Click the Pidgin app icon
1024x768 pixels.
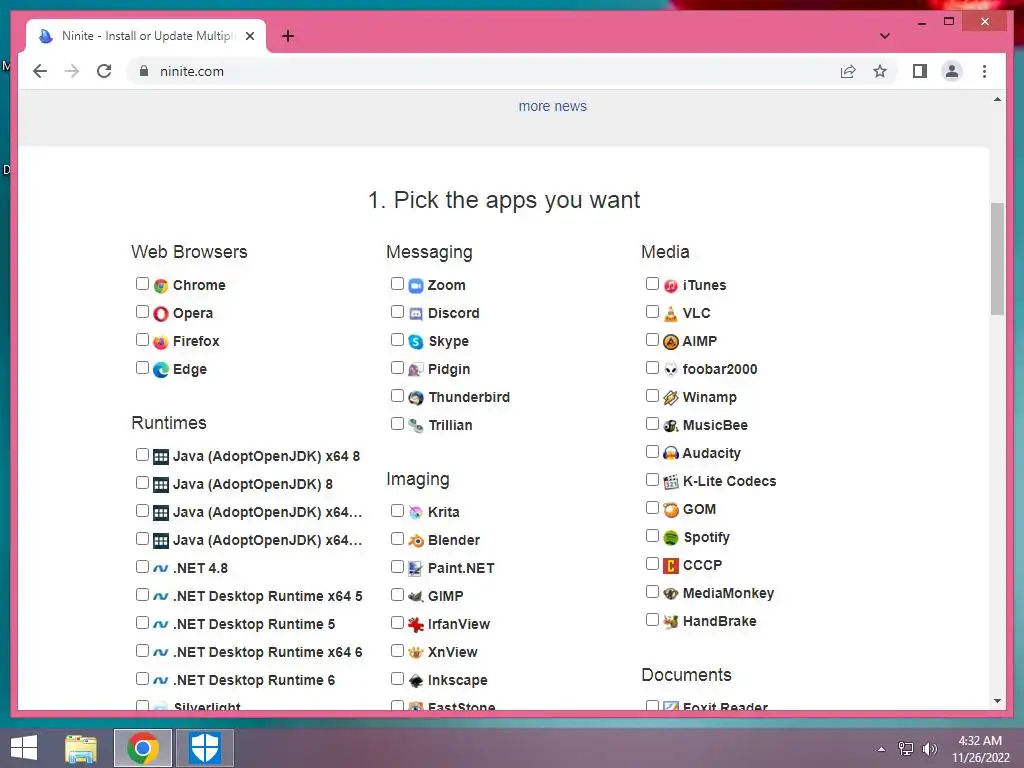(416, 370)
